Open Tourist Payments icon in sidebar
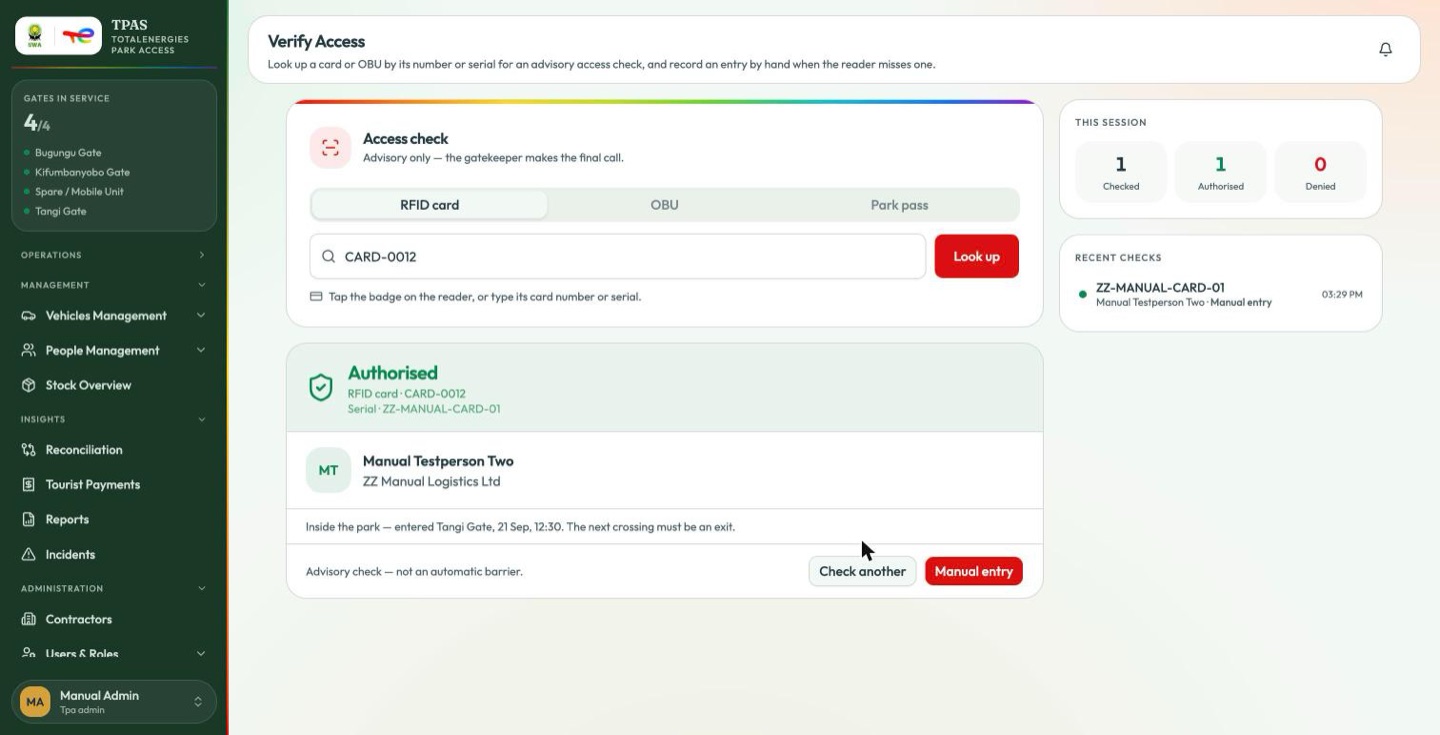Image resolution: width=1440 pixels, height=735 pixels. pyautogui.click(x=29, y=485)
